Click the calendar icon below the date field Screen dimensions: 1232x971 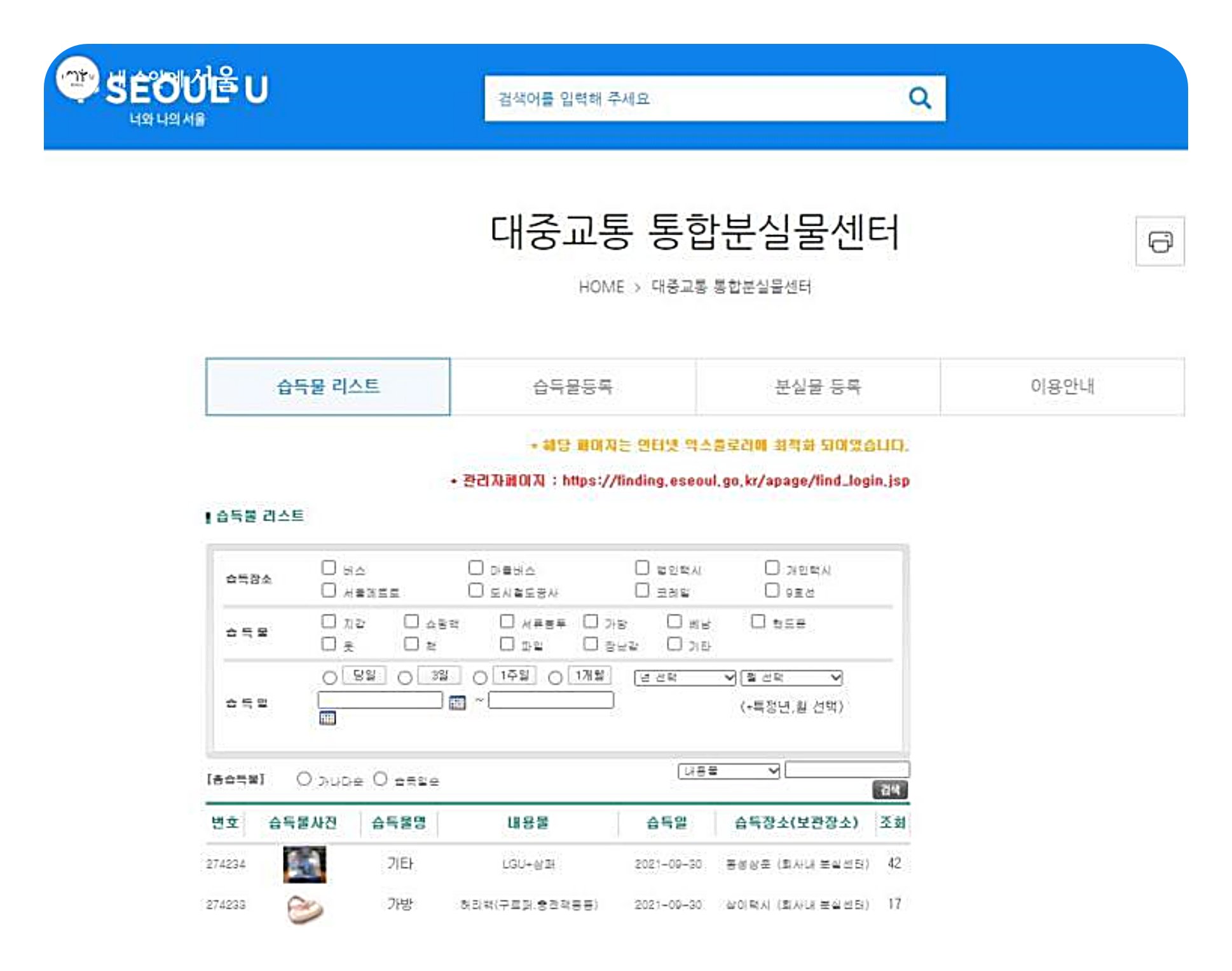point(327,718)
